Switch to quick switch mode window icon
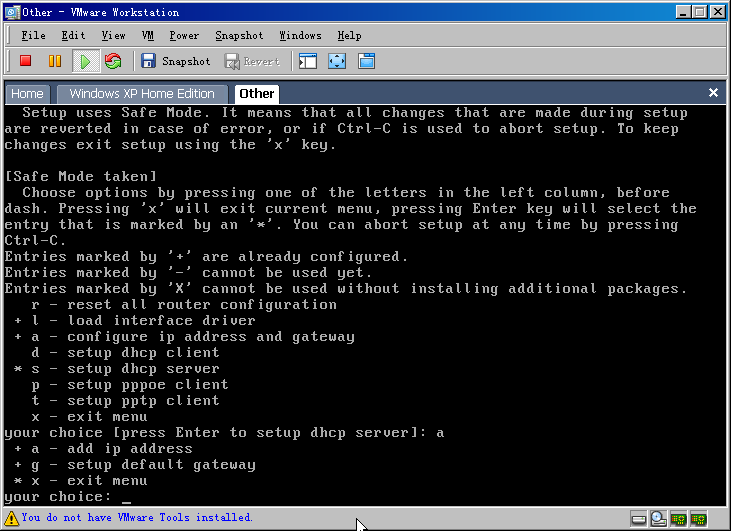Viewport: 731px width, 531px height. [x=366, y=61]
